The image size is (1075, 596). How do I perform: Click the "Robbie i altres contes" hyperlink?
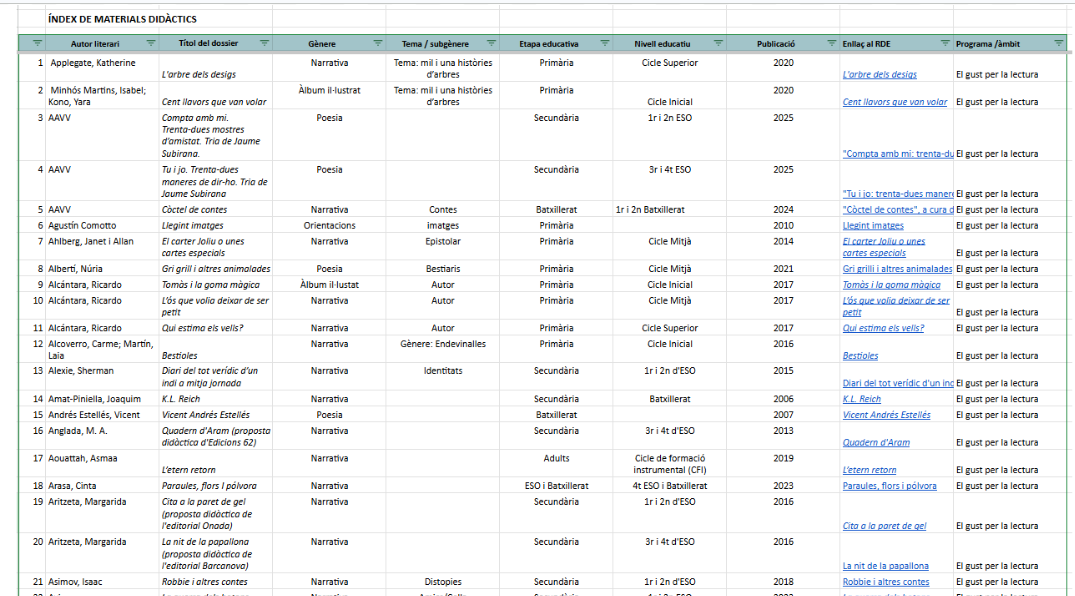click(x=885, y=582)
